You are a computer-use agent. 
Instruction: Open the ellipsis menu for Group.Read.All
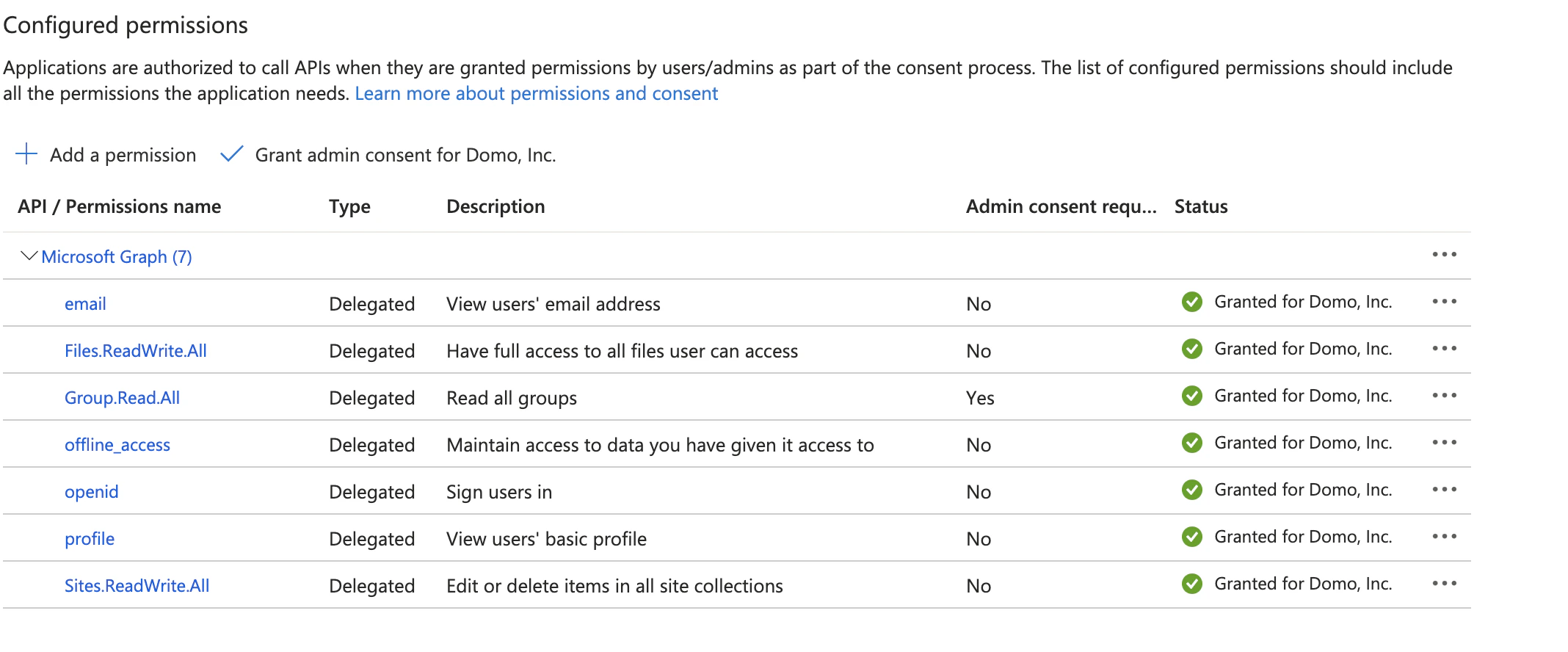pyautogui.click(x=1444, y=396)
